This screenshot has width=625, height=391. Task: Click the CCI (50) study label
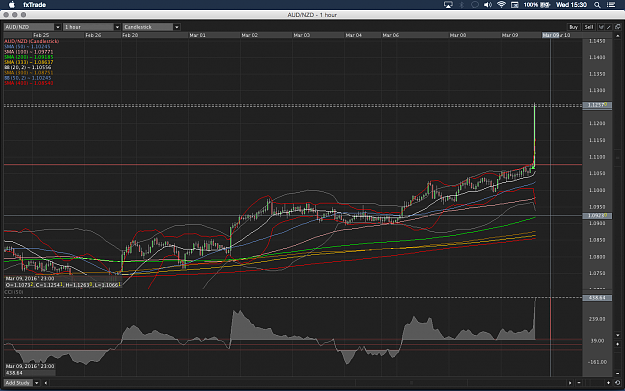click(x=14, y=292)
